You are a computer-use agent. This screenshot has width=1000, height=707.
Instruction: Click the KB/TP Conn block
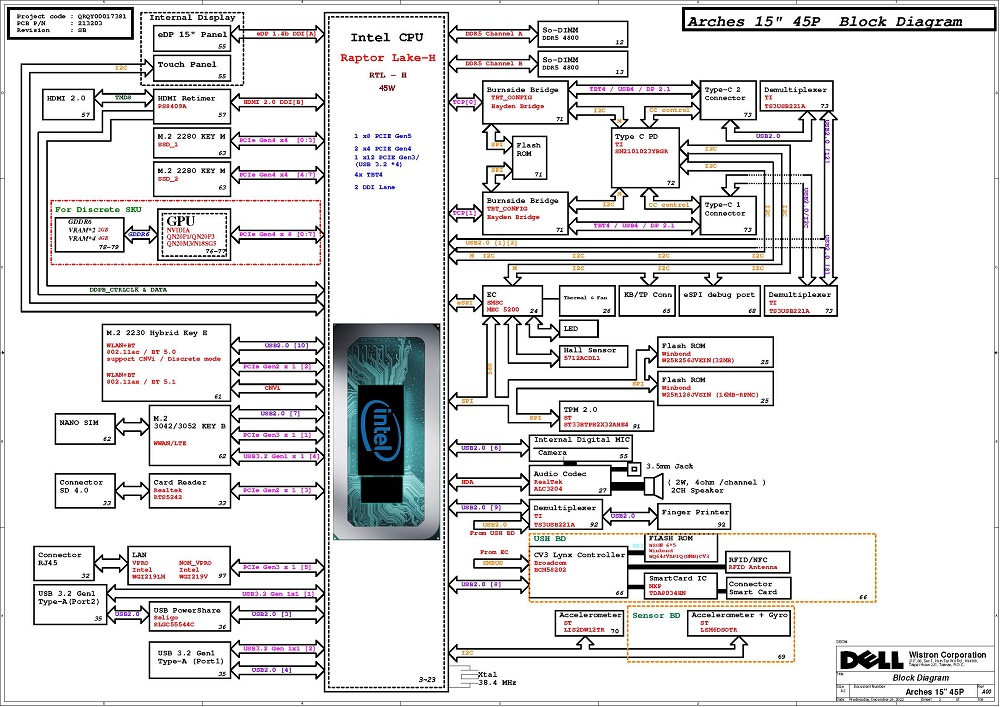tap(647, 301)
